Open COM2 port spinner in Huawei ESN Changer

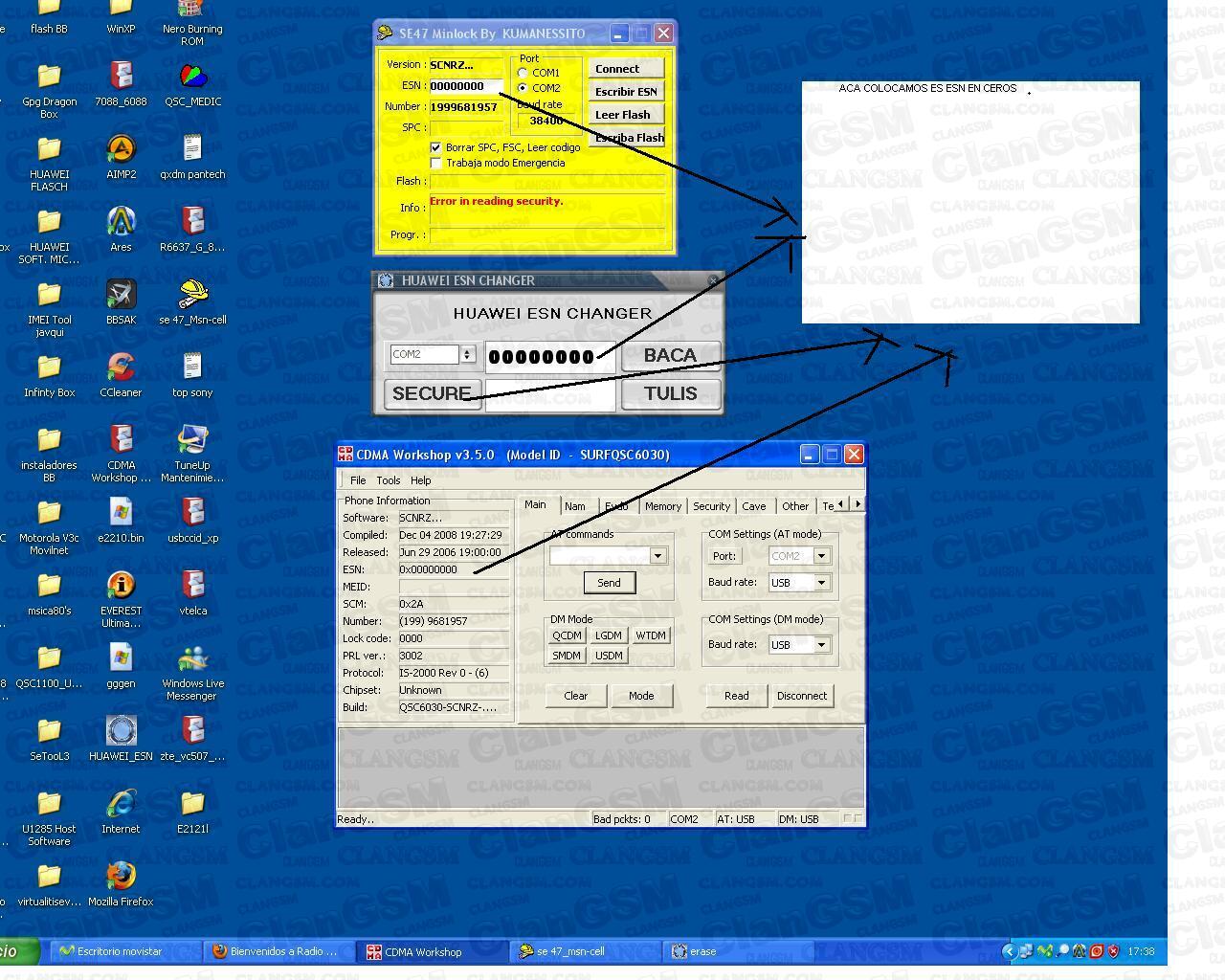[467, 354]
